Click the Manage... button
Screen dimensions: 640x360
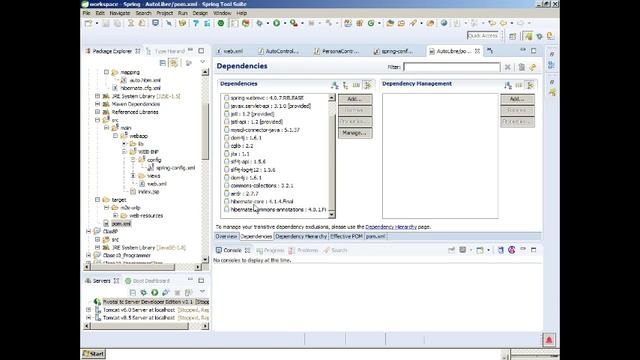355,133
